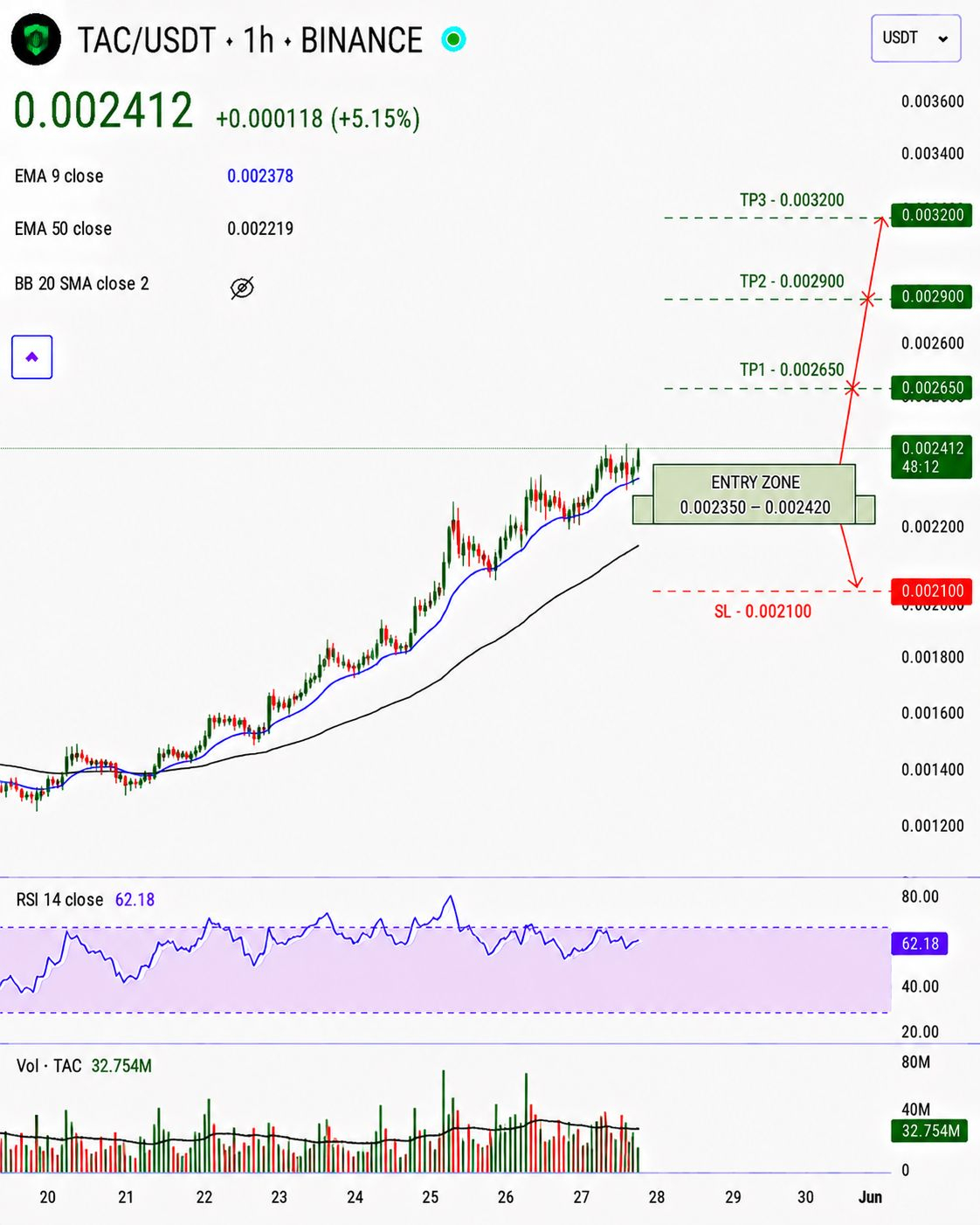Select the TP1 0.002650 price tag
980x1225 pixels.
click(x=932, y=387)
